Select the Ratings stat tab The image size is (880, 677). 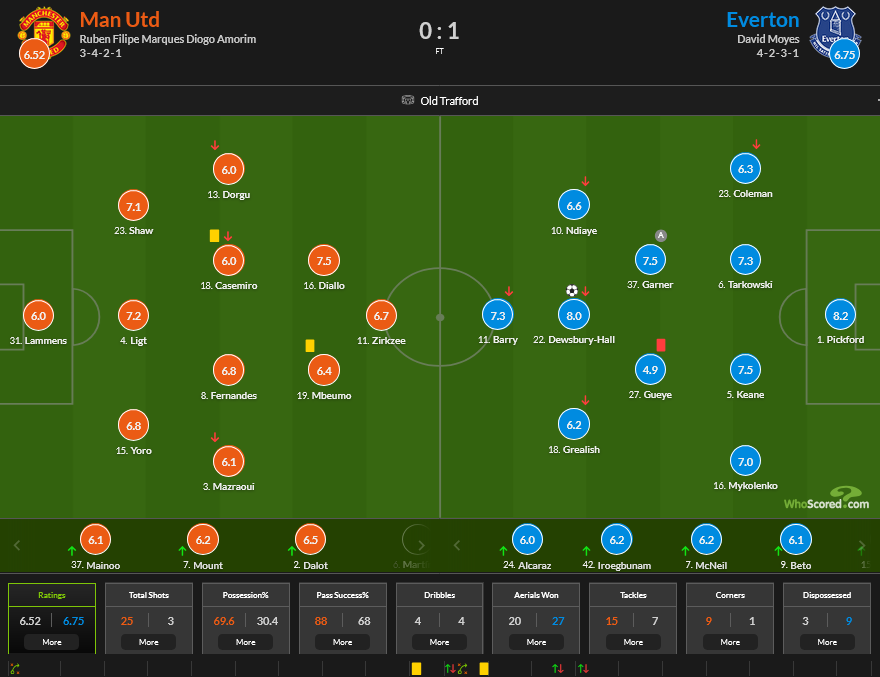coord(52,595)
